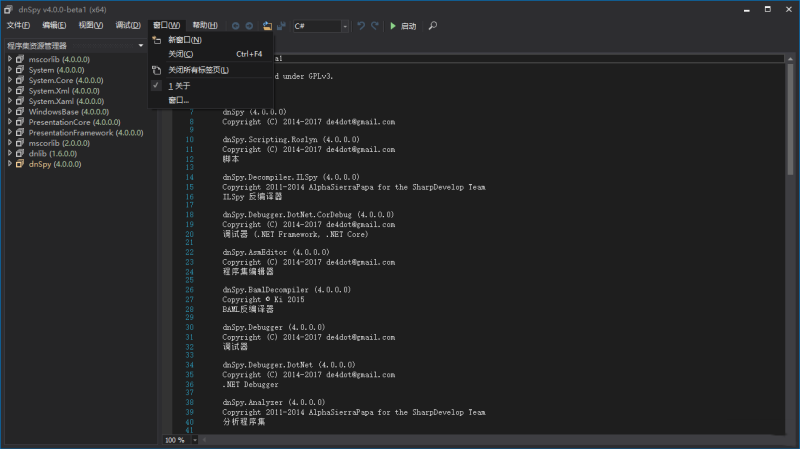The width and height of the screenshot is (800, 449).
Task: Expand the System.Core tree node
Action: point(10,80)
